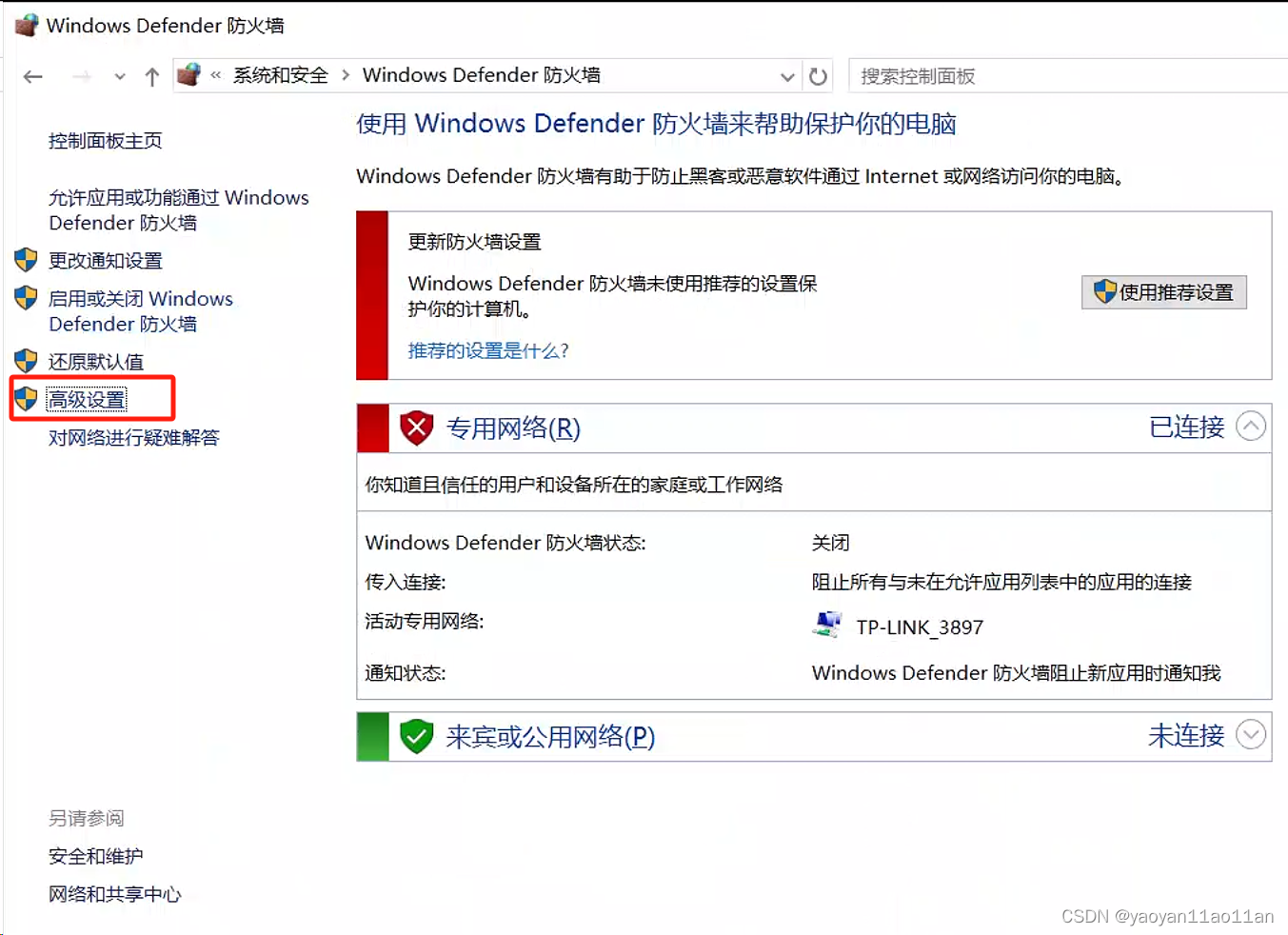Open 启用或关闭 Windows Defender 防火墙
Viewport: 1288px width, 935px height.
pos(141,311)
